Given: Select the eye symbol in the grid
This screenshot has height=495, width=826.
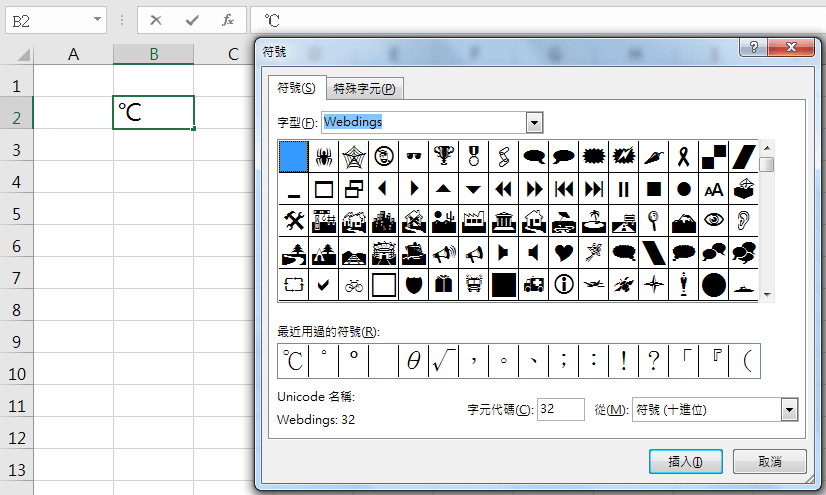Looking at the screenshot, I should (714, 220).
